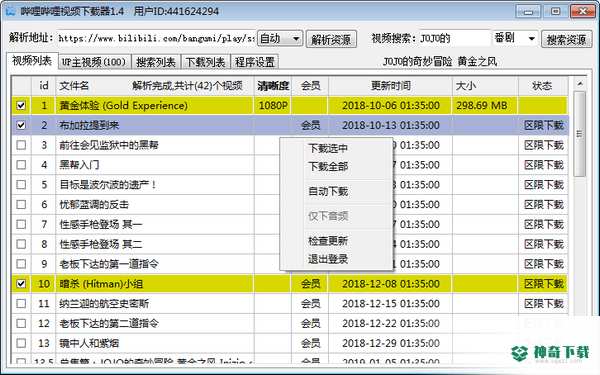Maximize the downloader window
Screen dimensions: 600x375
coord(555,11)
